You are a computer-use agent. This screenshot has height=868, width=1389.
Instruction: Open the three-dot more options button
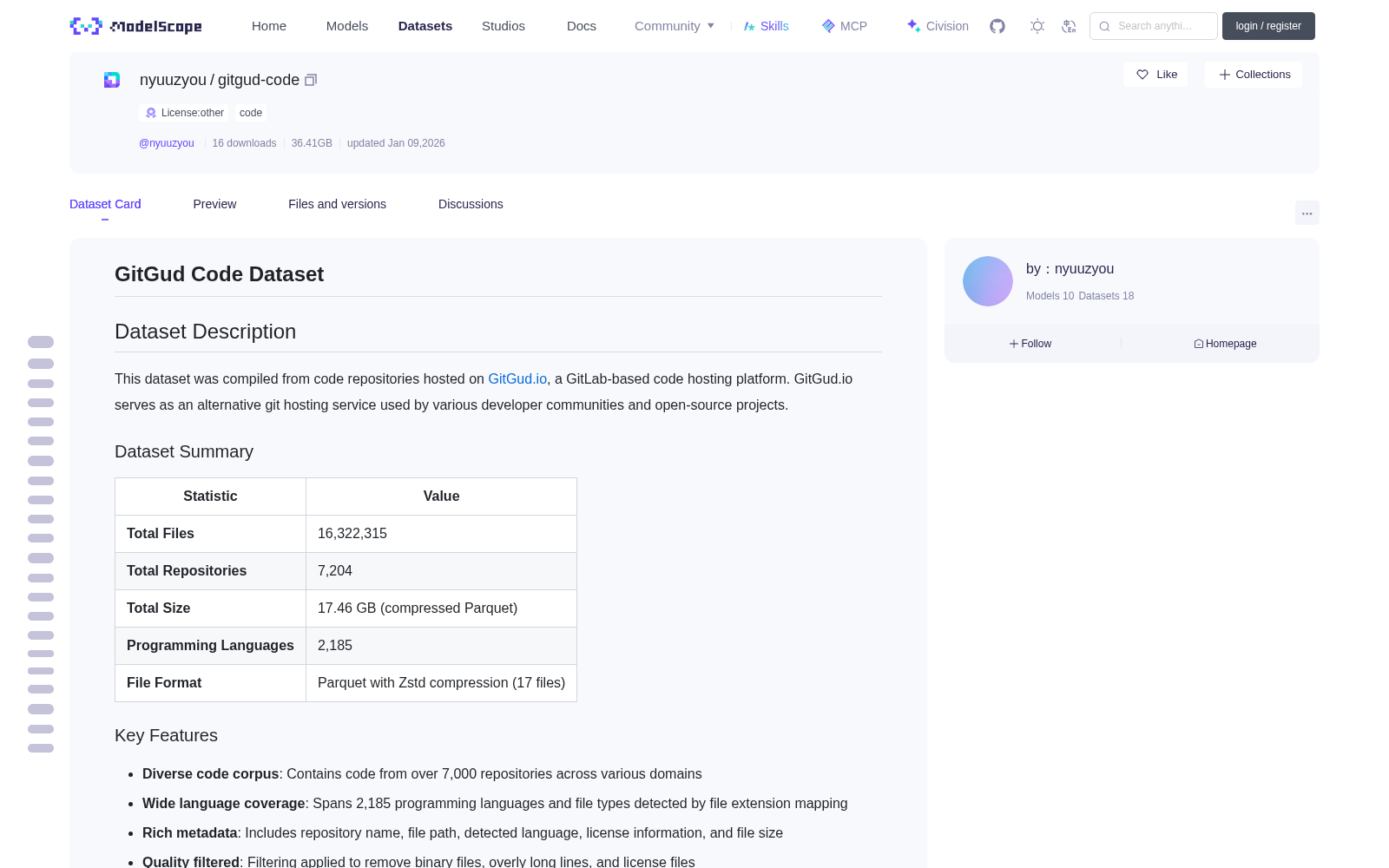pyautogui.click(x=1307, y=213)
